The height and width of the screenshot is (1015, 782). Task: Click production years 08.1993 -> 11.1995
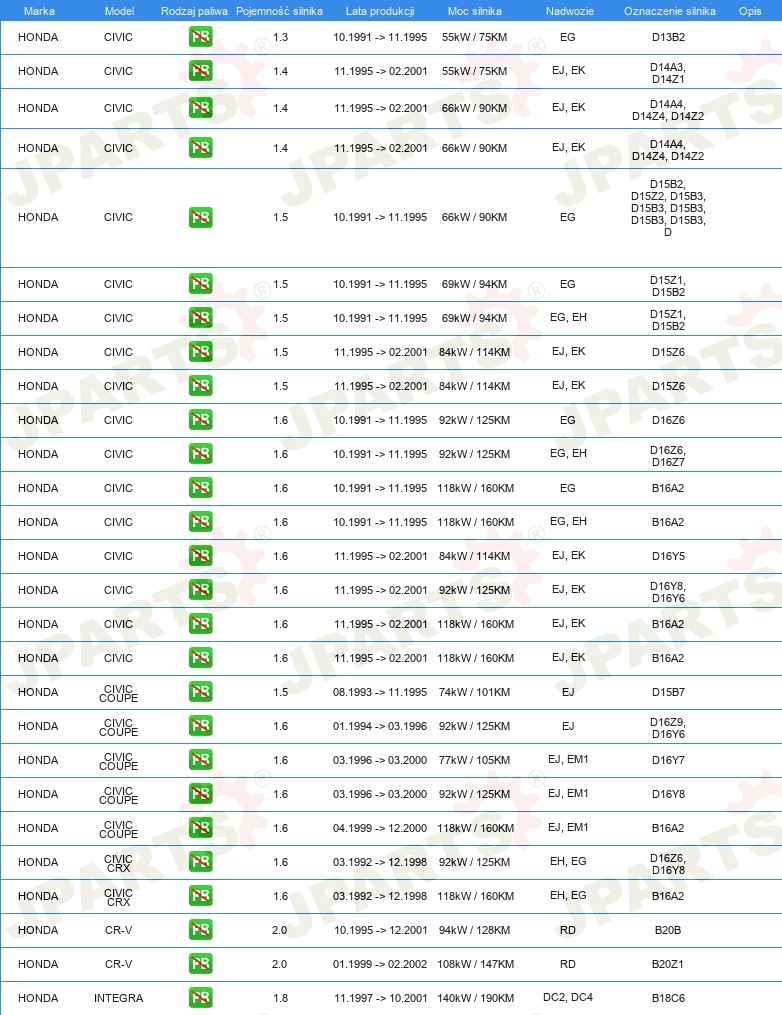click(380, 692)
